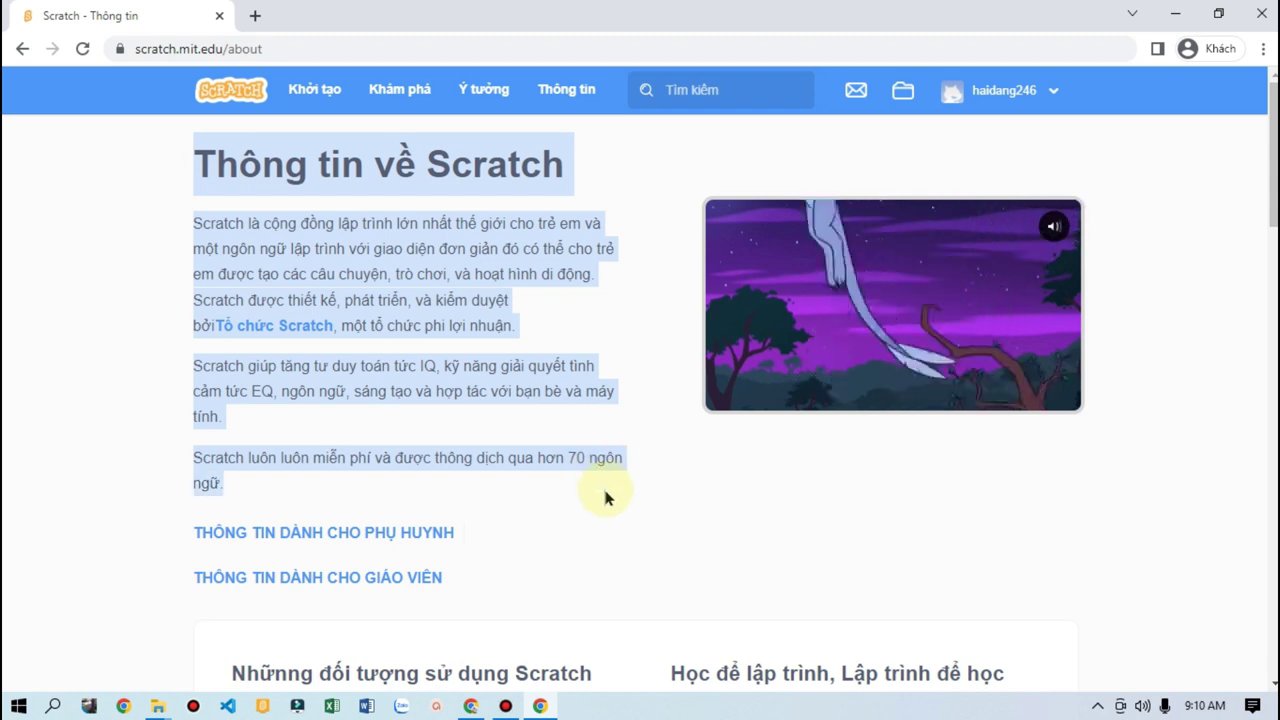Image resolution: width=1280 pixels, height=720 pixels.
Task: Toggle sound on the Scratch intro video
Action: pos(1053,226)
